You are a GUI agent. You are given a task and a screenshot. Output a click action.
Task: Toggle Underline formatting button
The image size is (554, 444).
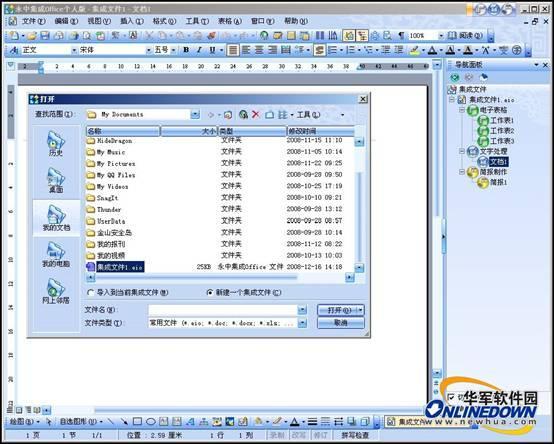[212, 50]
